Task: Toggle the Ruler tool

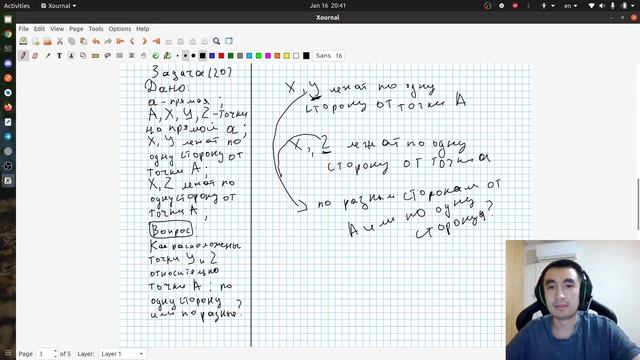Action: point(96,56)
